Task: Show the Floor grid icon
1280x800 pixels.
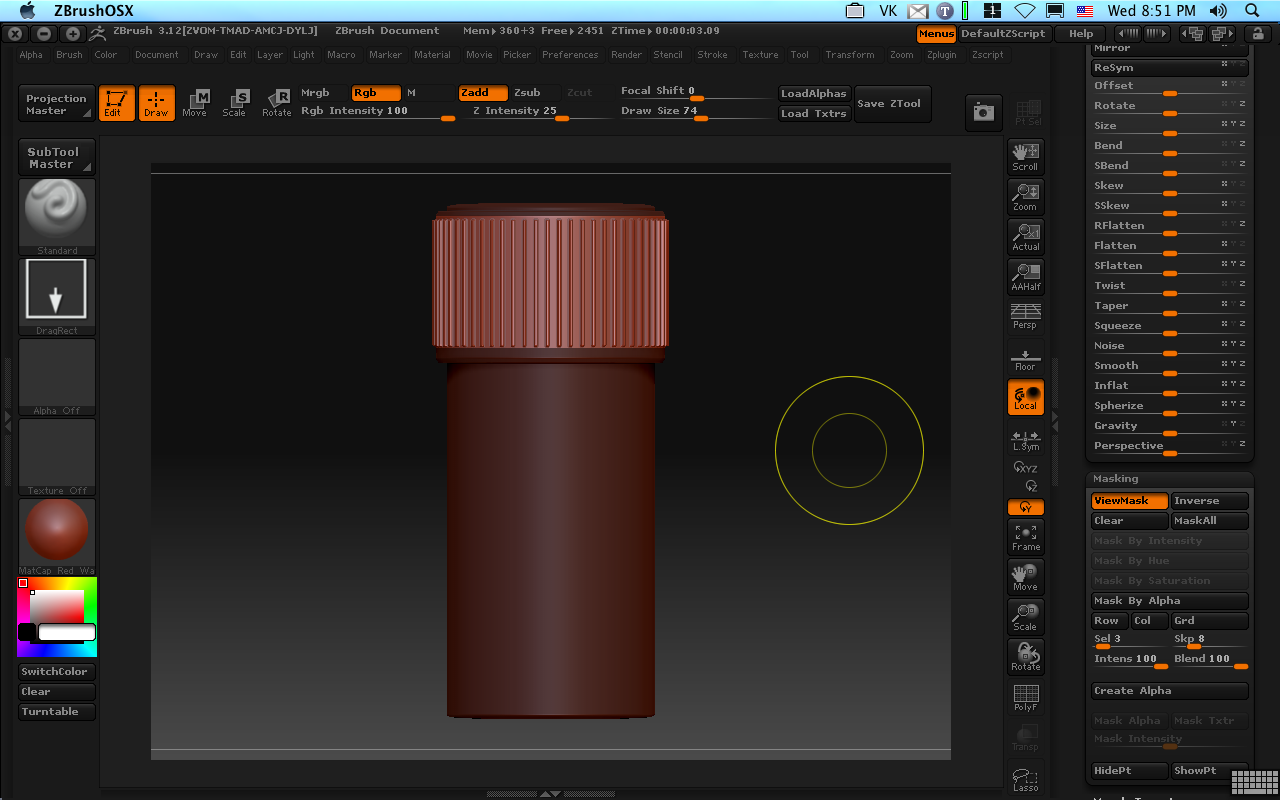Action: pos(1025,357)
